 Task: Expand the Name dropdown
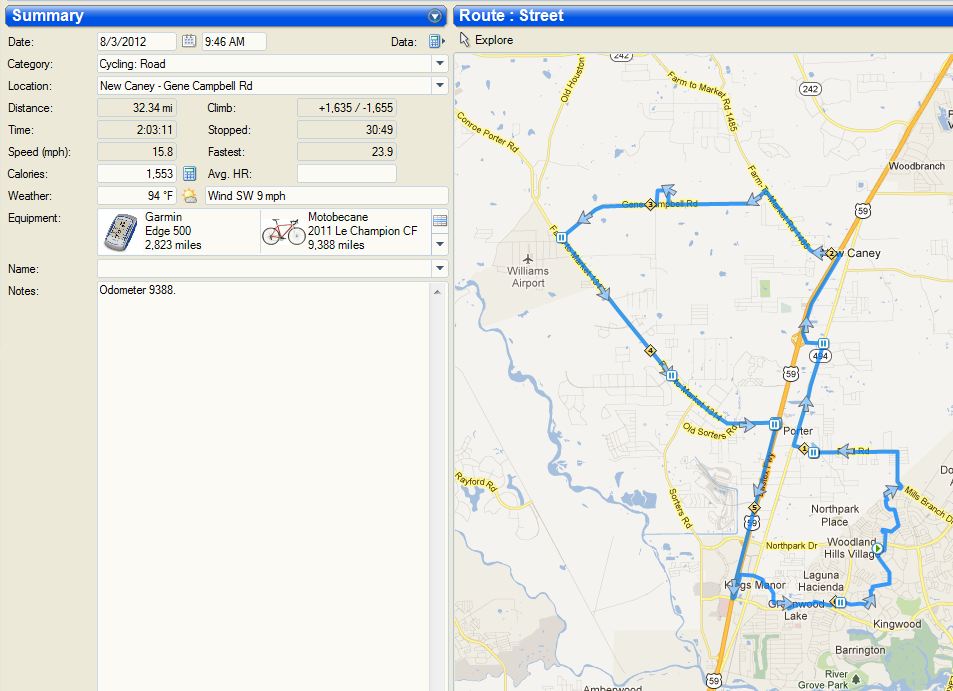[439, 268]
